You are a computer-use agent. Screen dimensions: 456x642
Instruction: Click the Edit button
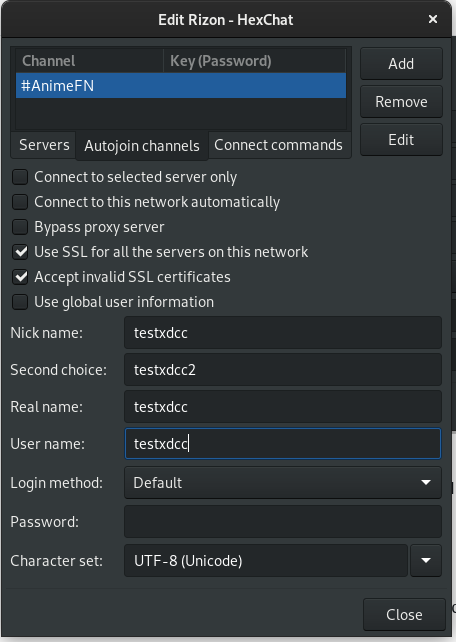pos(401,140)
